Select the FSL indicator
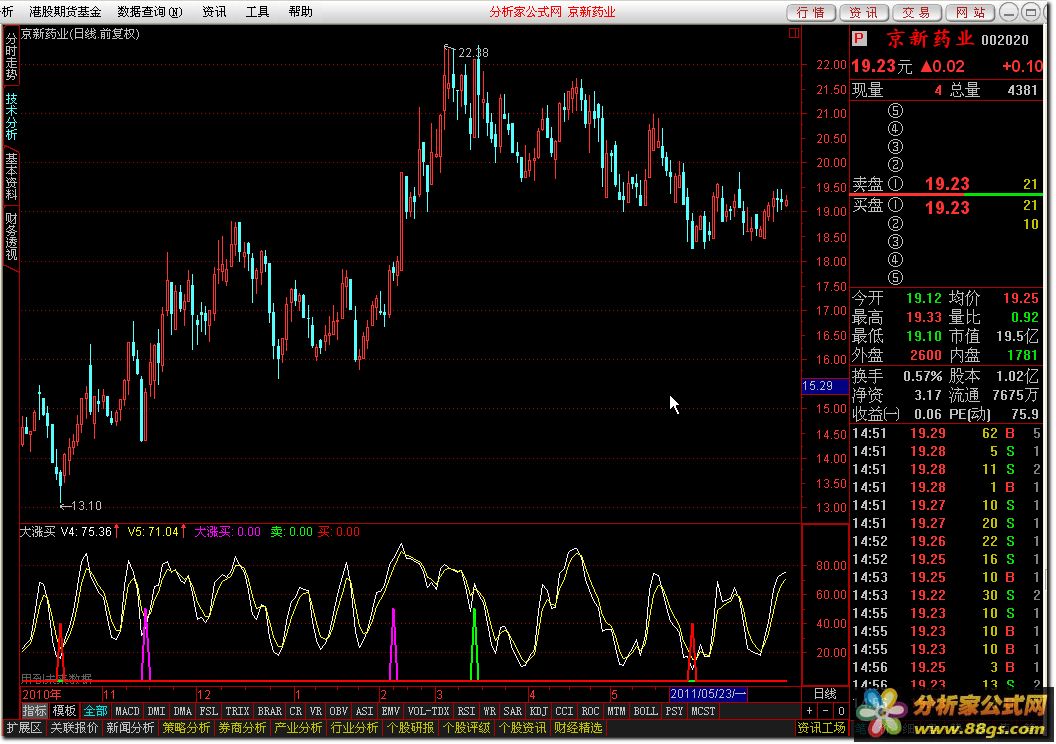The height and width of the screenshot is (744, 1056). (209, 711)
